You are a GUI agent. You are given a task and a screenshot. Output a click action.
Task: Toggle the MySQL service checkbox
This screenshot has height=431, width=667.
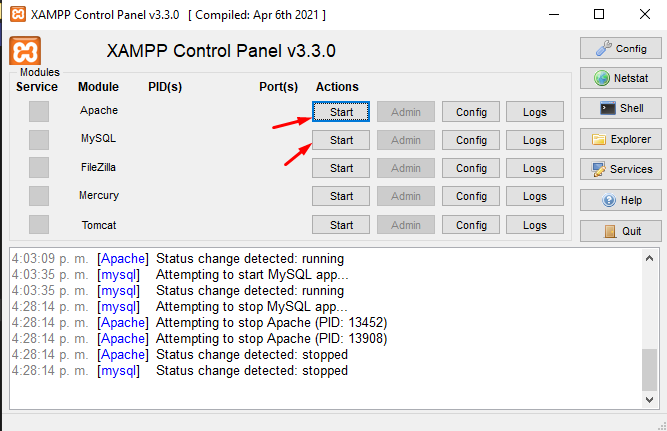point(39,139)
